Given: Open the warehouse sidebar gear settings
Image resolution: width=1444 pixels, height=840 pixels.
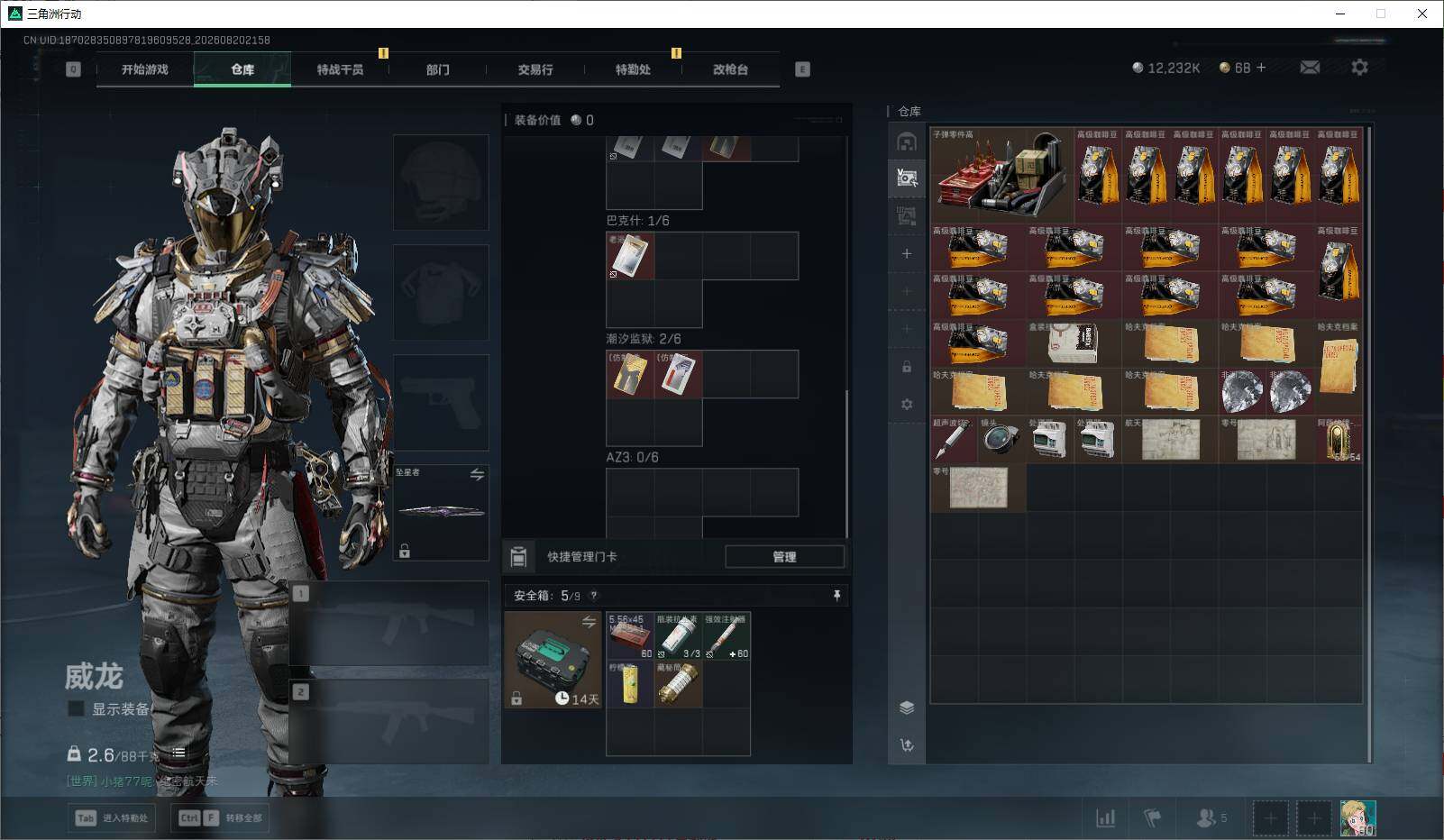Looking at the screenshot, I should click(907, 405).
